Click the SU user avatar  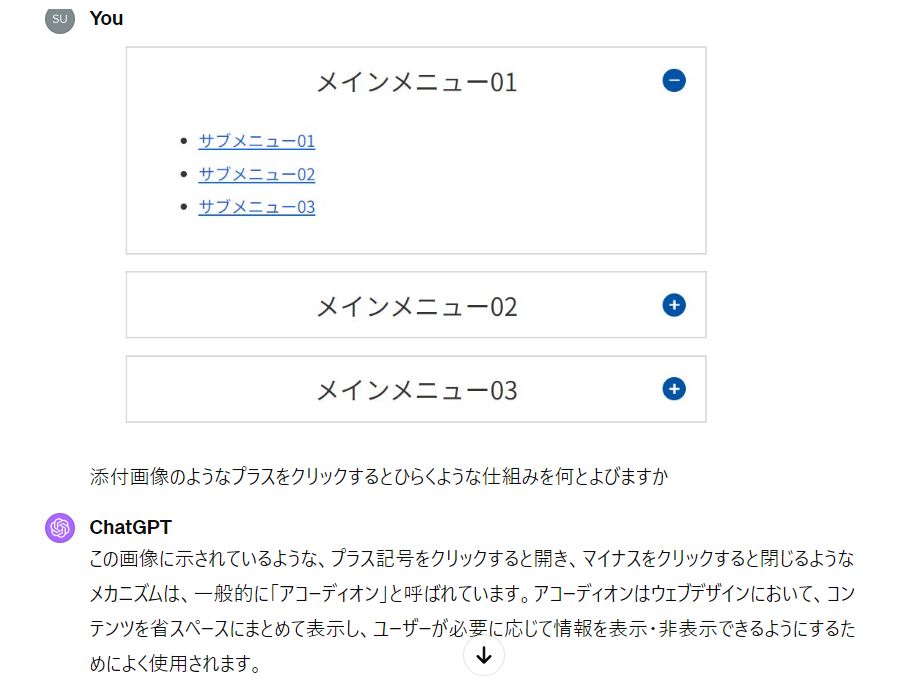pyautogui.click(x=60, y=18)
